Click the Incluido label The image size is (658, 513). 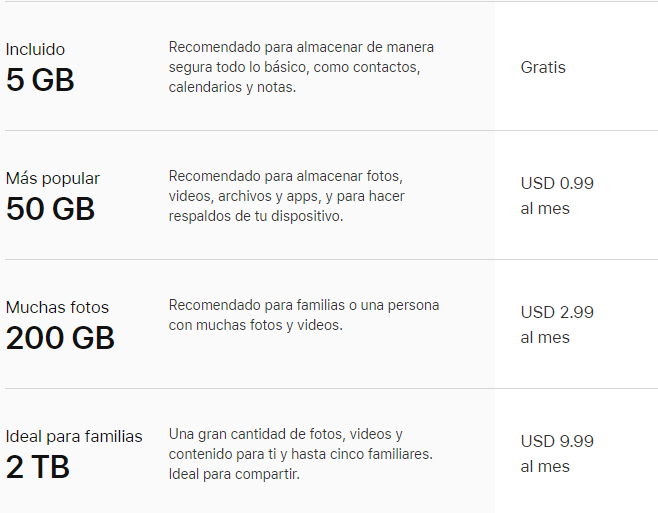point(35,49)
